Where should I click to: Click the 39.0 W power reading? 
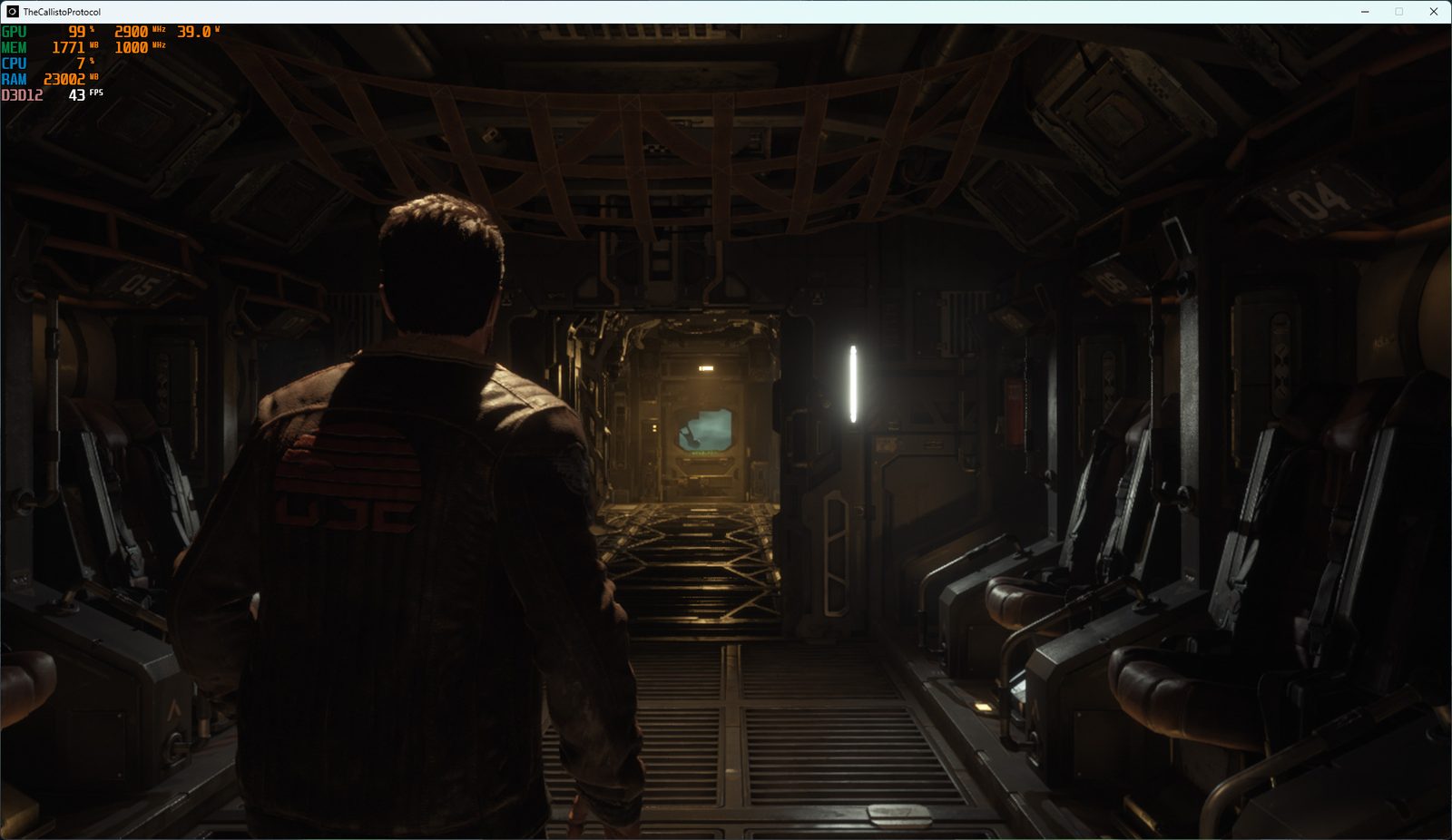198,32
